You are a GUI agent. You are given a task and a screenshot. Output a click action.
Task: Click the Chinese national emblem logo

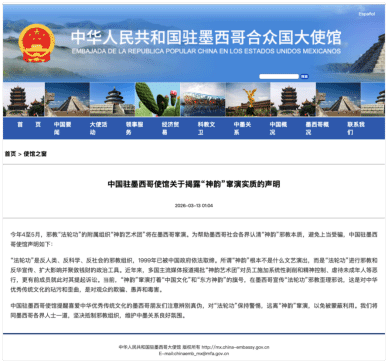pos(37,43)
